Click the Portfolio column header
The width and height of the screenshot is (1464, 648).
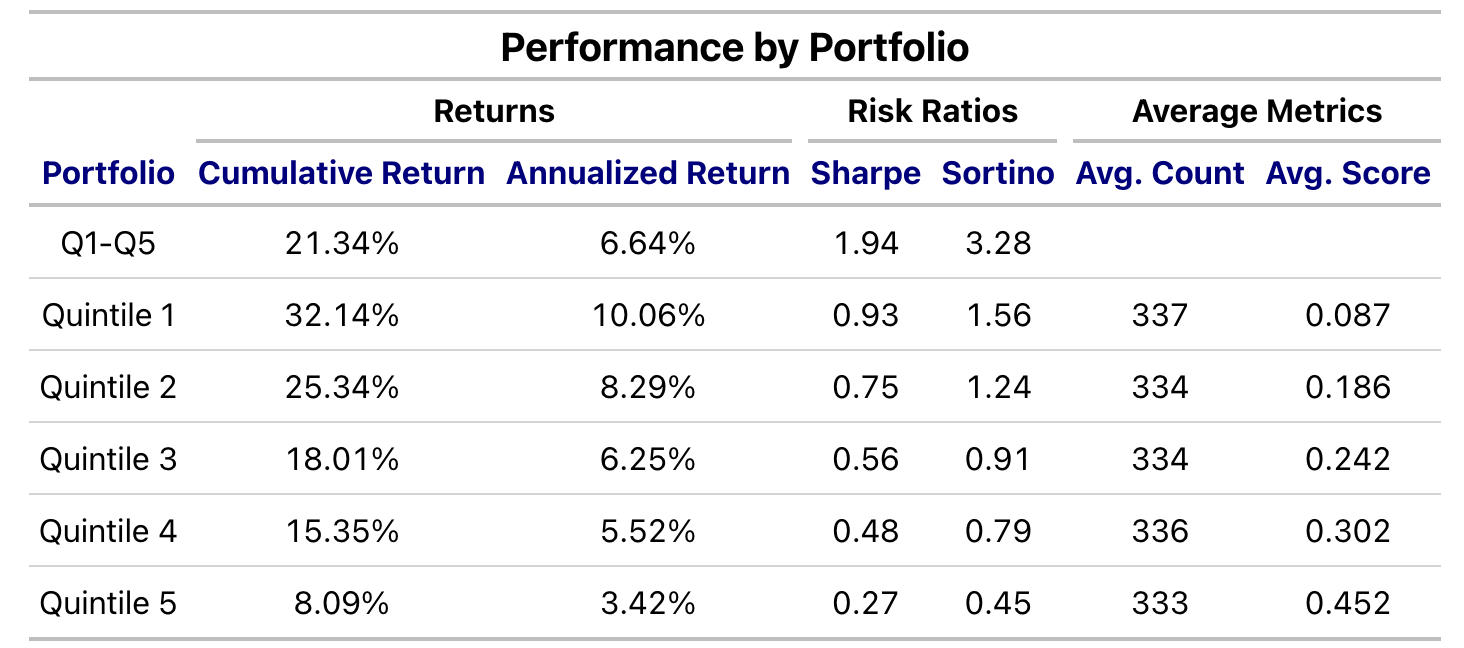[108, 173]
